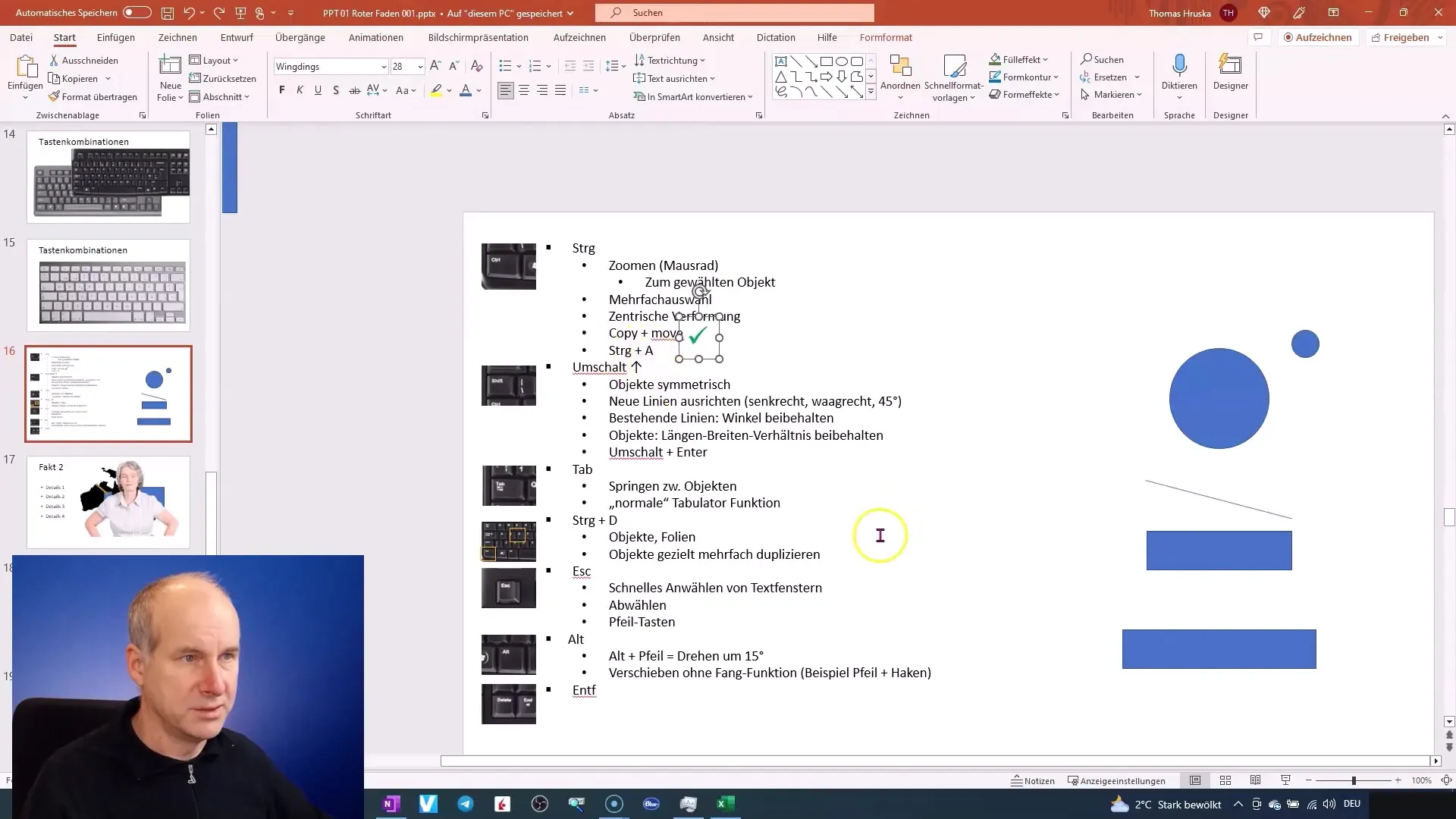The image size is (1456, 819).
Task: Toggle underline formatting (U)
Action: 318,90
